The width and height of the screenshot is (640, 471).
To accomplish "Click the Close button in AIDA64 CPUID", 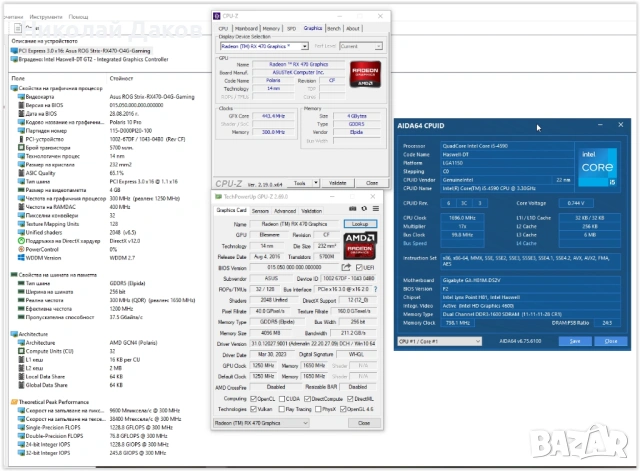I will (611, 341).
